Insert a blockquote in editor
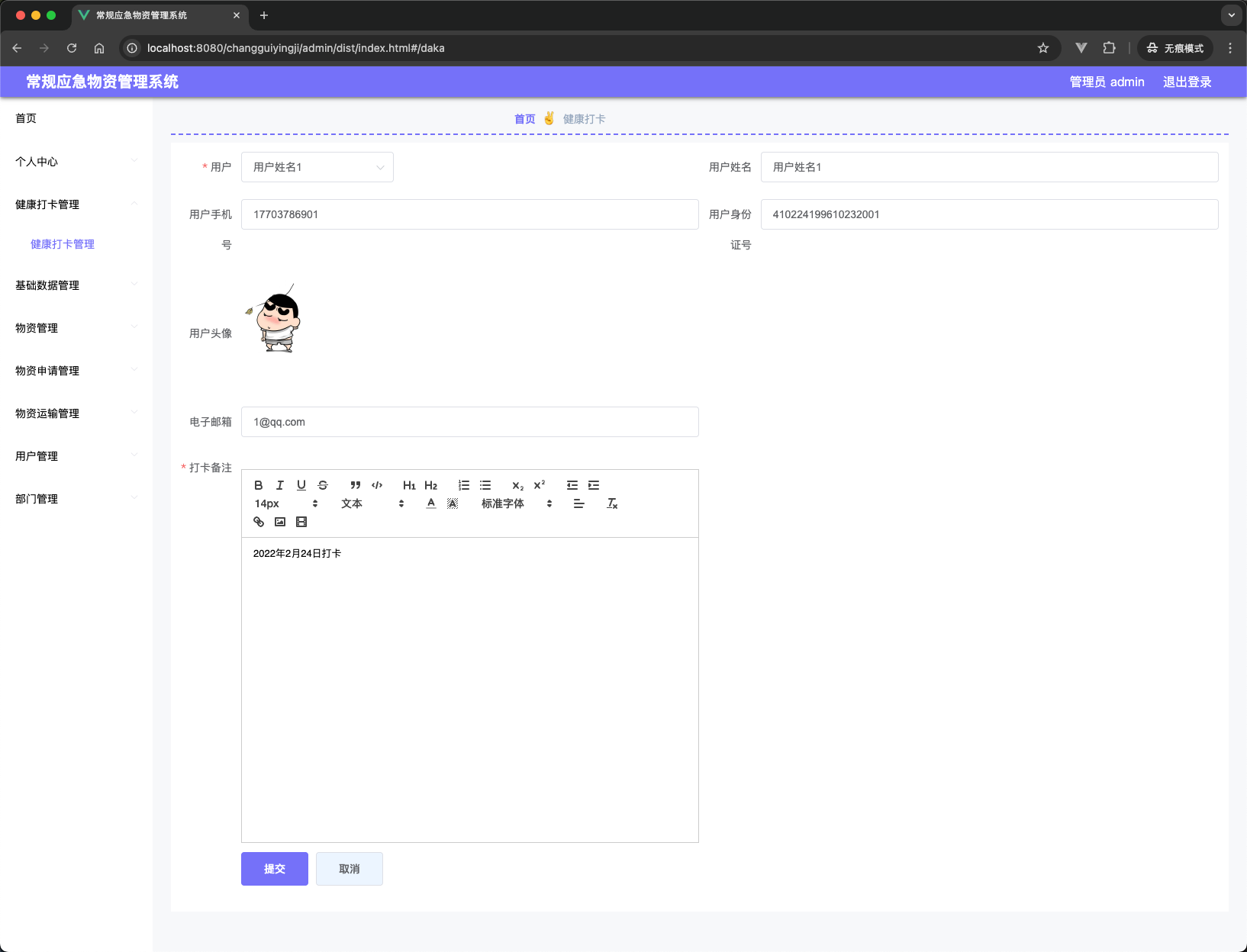 [356, 485]
